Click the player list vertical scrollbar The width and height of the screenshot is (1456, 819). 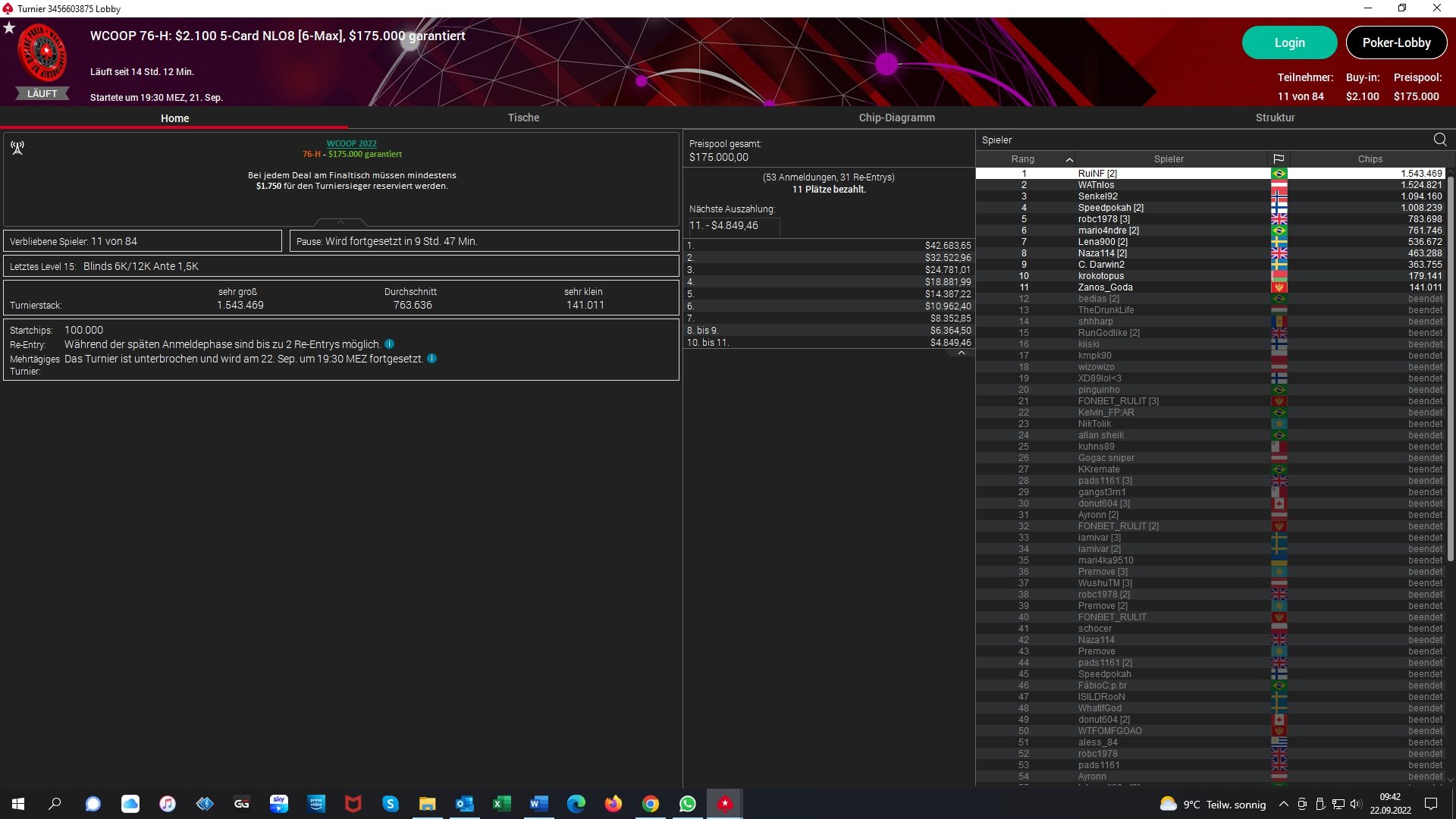tap(1451, 368)
